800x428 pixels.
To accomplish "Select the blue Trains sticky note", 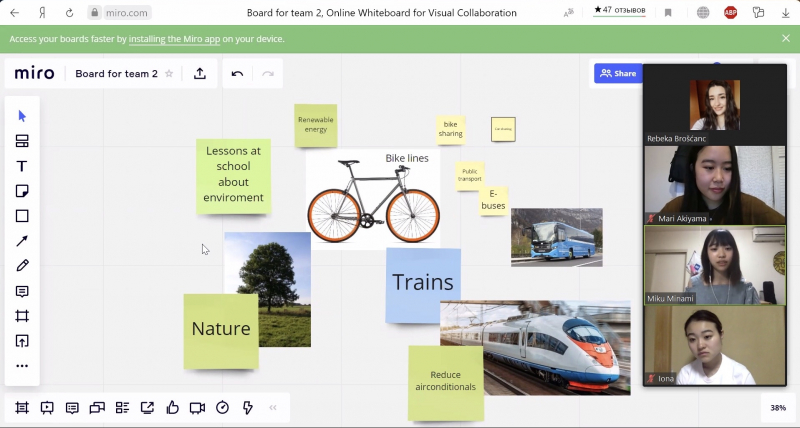I will (423, 284).
